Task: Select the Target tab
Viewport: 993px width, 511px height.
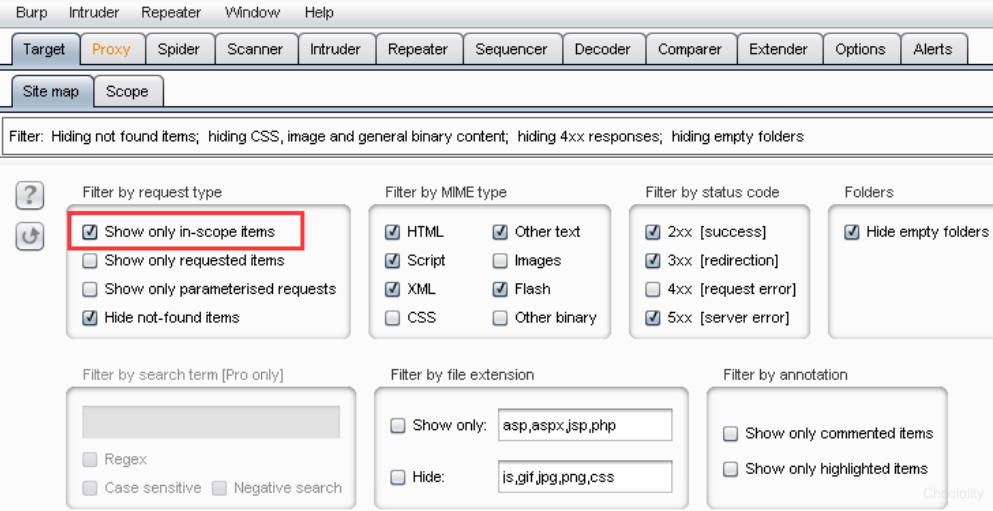Action: pos(44,49)
